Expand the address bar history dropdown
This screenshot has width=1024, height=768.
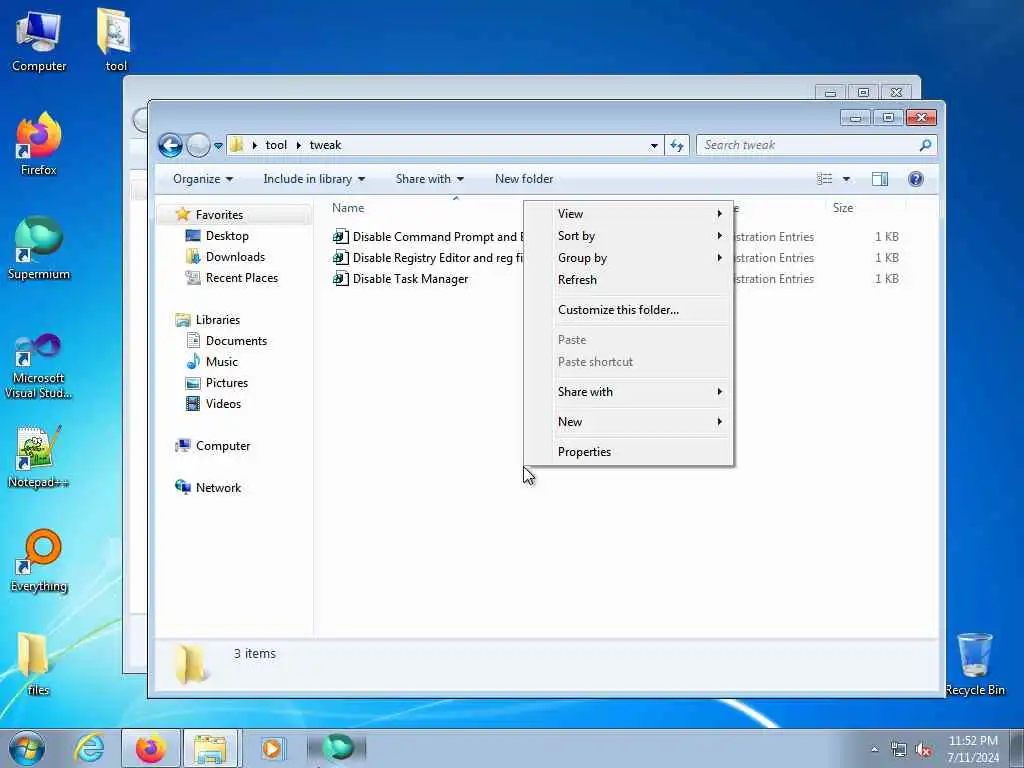(x=654, y=146)
